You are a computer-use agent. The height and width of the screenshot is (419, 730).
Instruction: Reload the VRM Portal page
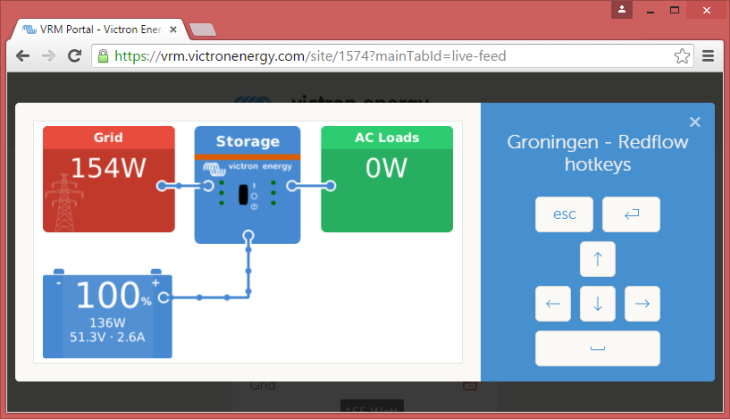(74, 56)
